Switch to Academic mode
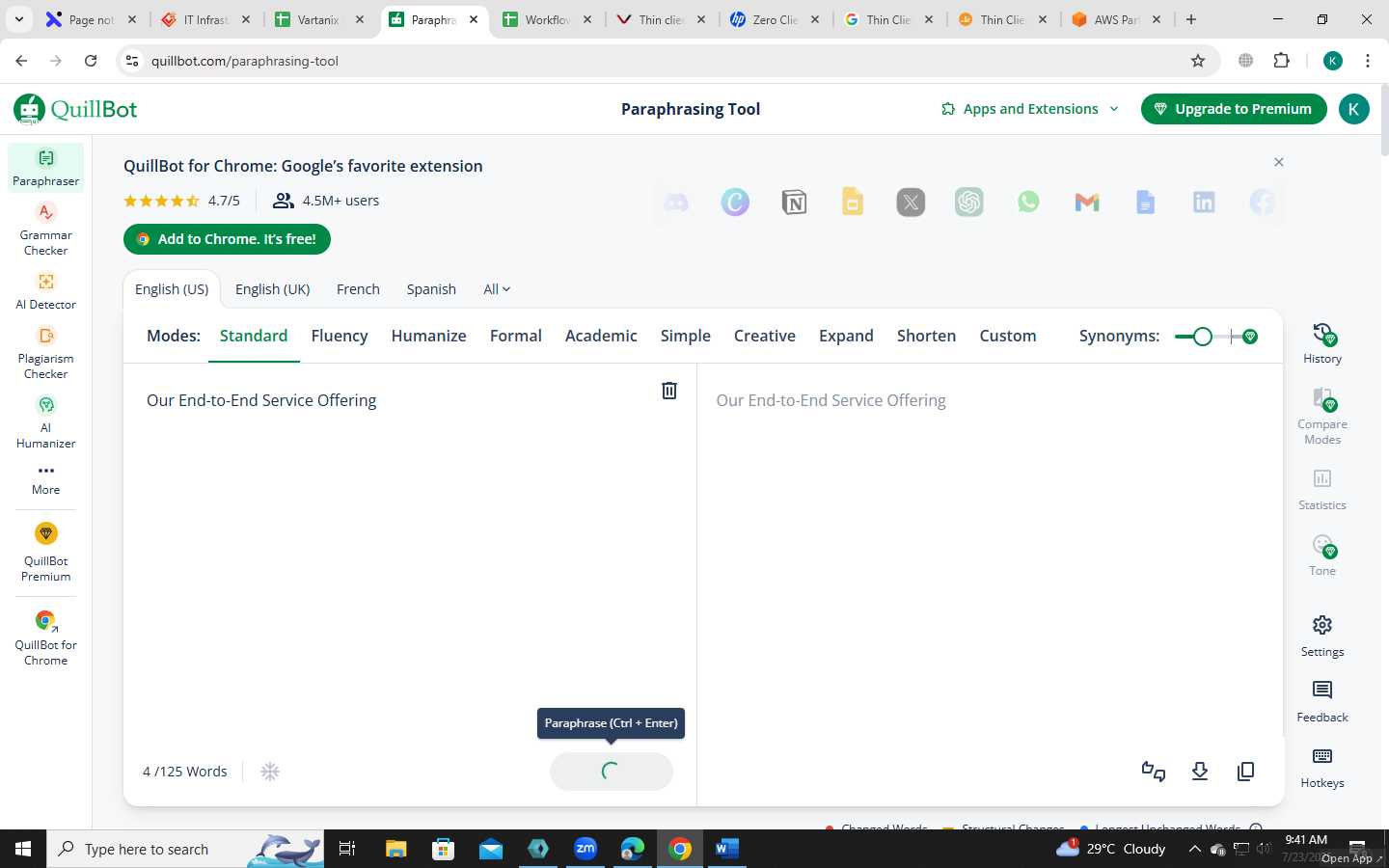 (601, 336)
